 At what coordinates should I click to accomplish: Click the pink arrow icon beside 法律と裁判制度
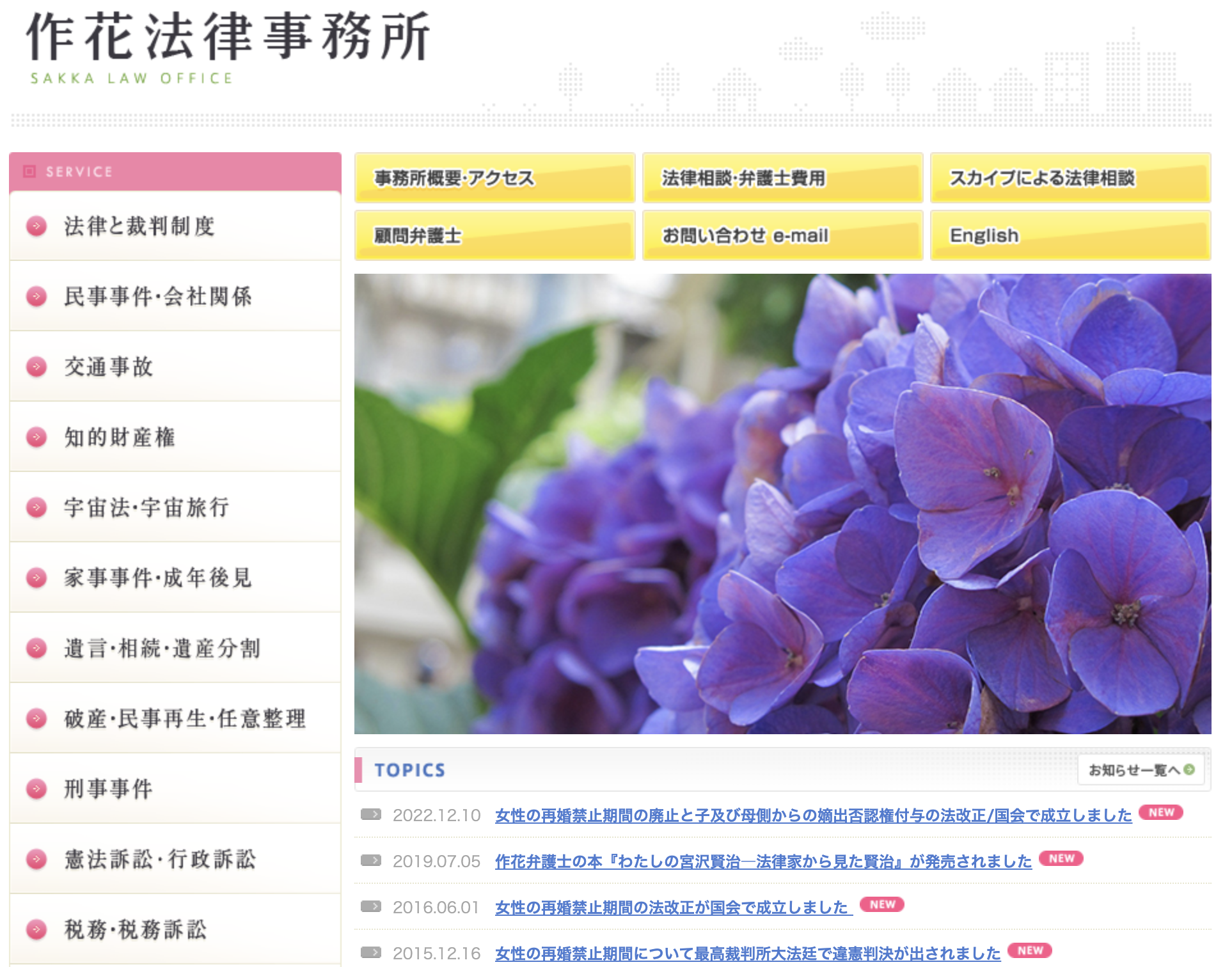click(x=36, y=226)
